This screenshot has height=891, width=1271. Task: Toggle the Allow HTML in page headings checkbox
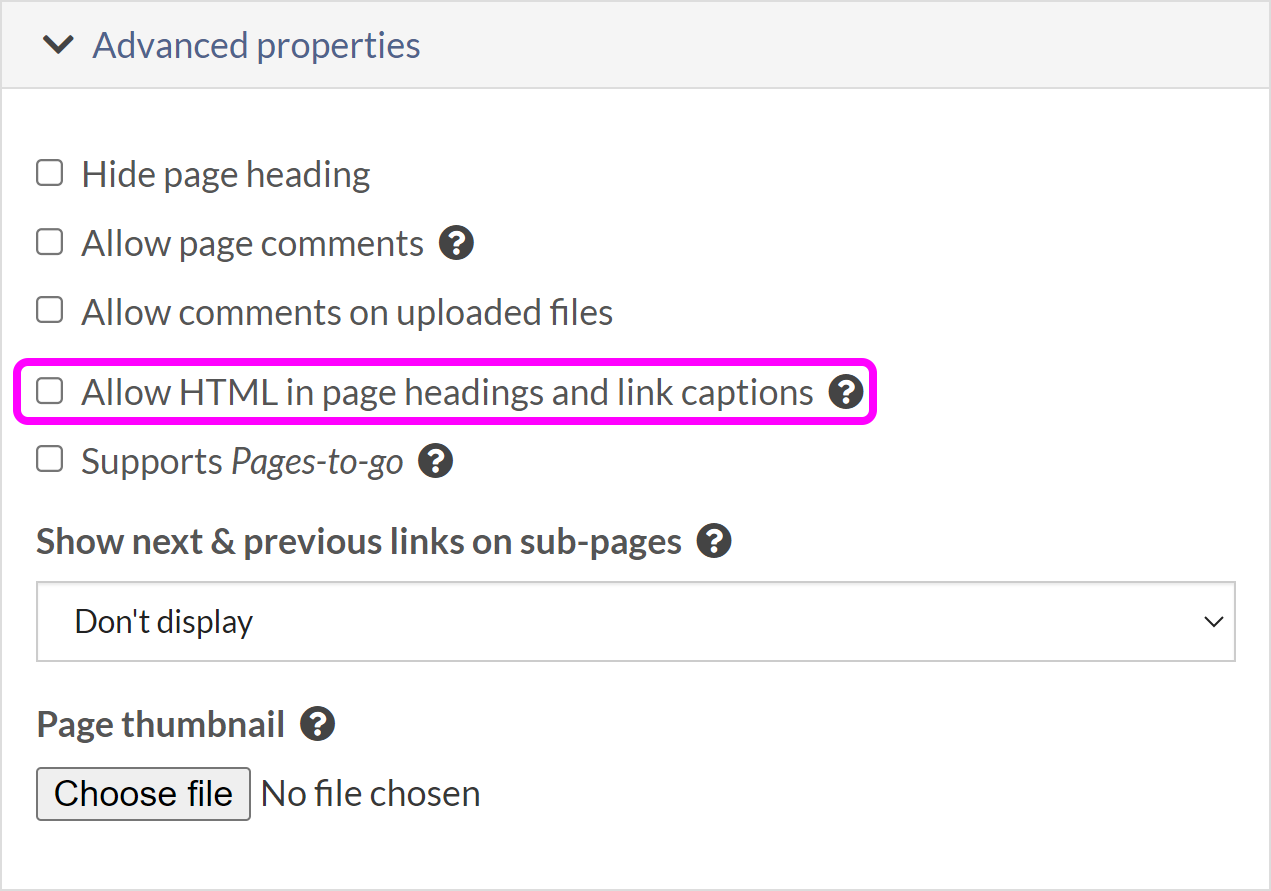pos(50,391)
